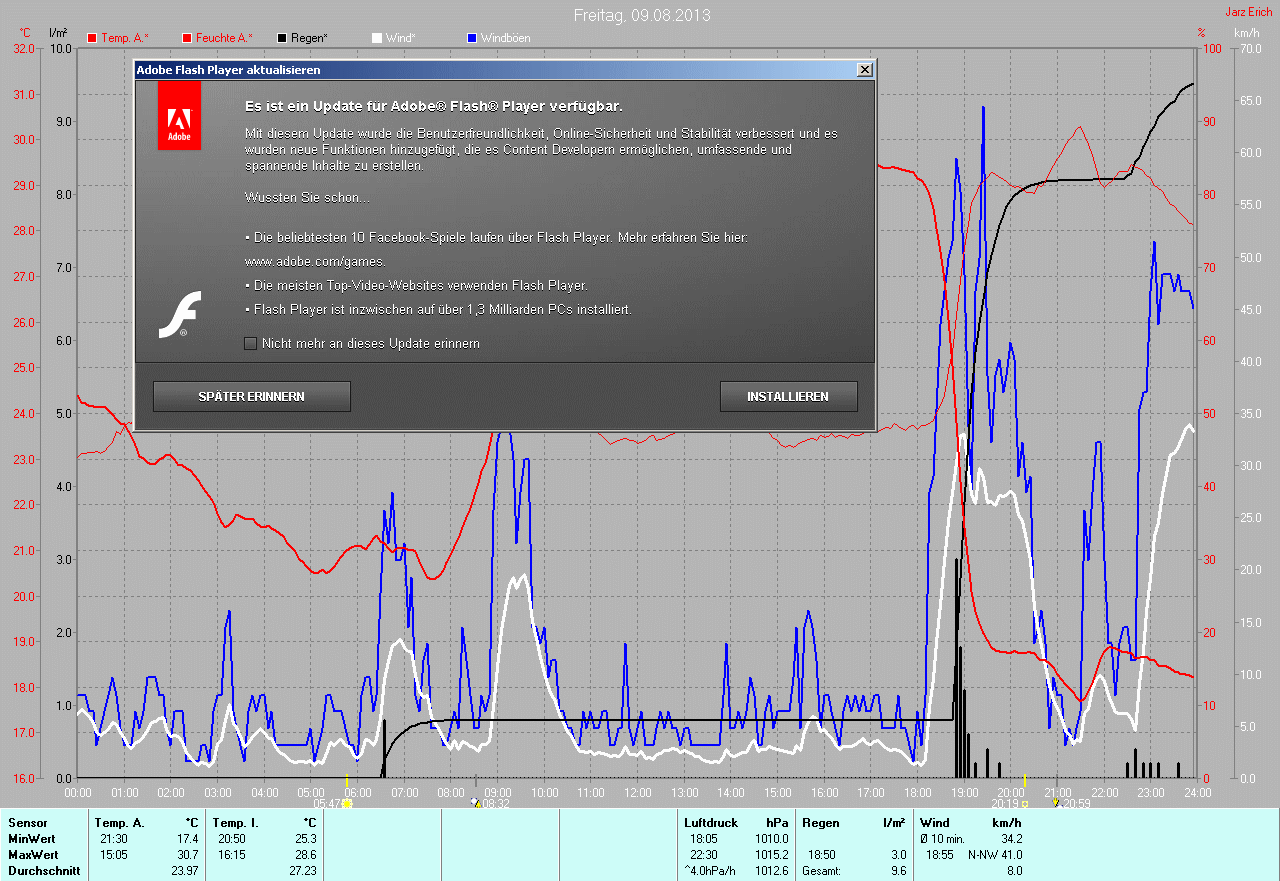The image size is (1280, 881).
Task: Click the wind gust entry 'N-NW 41.0'
Action: point(994,854)
